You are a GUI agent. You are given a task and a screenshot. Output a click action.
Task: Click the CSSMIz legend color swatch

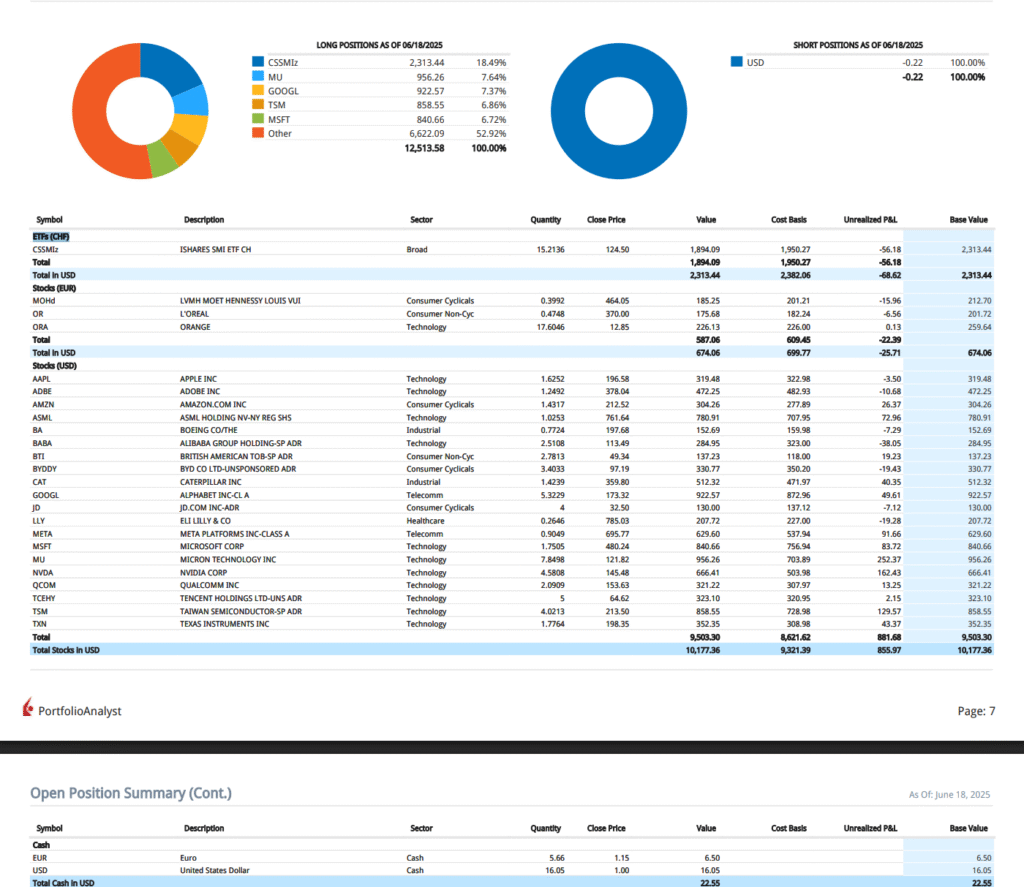(x=258, y=62)
